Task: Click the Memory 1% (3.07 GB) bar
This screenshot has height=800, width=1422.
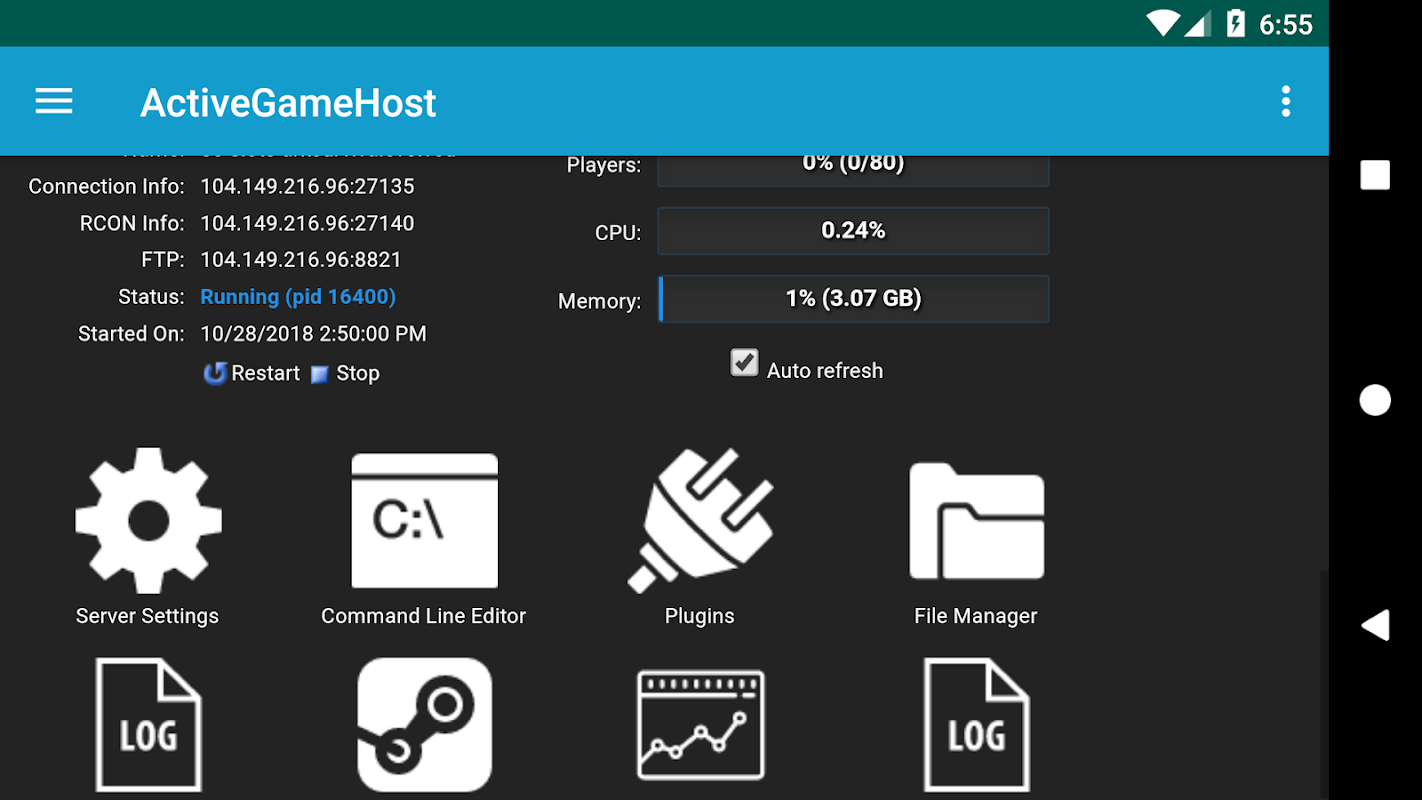Action: coord(853,299)
